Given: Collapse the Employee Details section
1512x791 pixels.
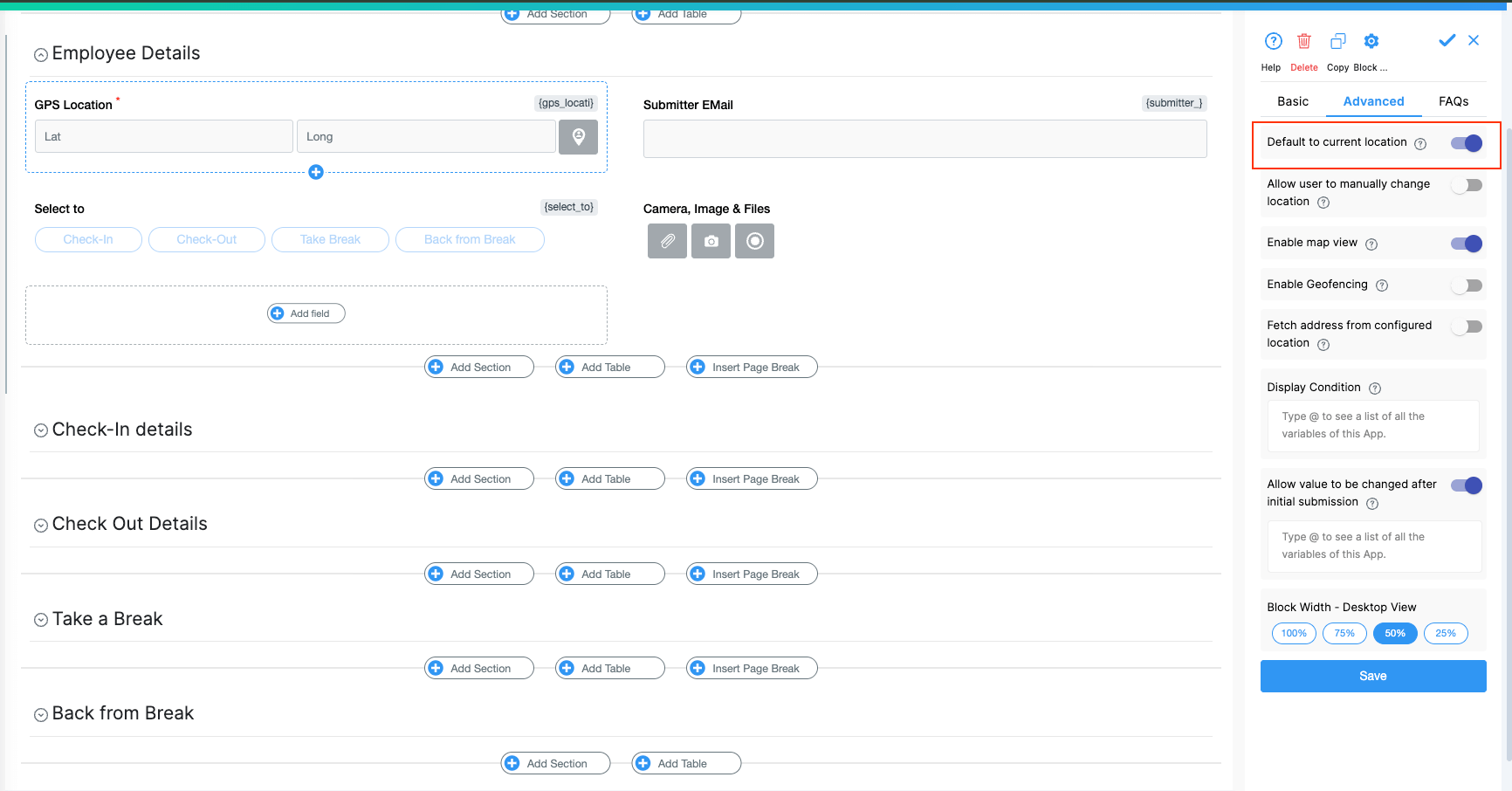Looking at the screenshot, I should tap(40, 53).
